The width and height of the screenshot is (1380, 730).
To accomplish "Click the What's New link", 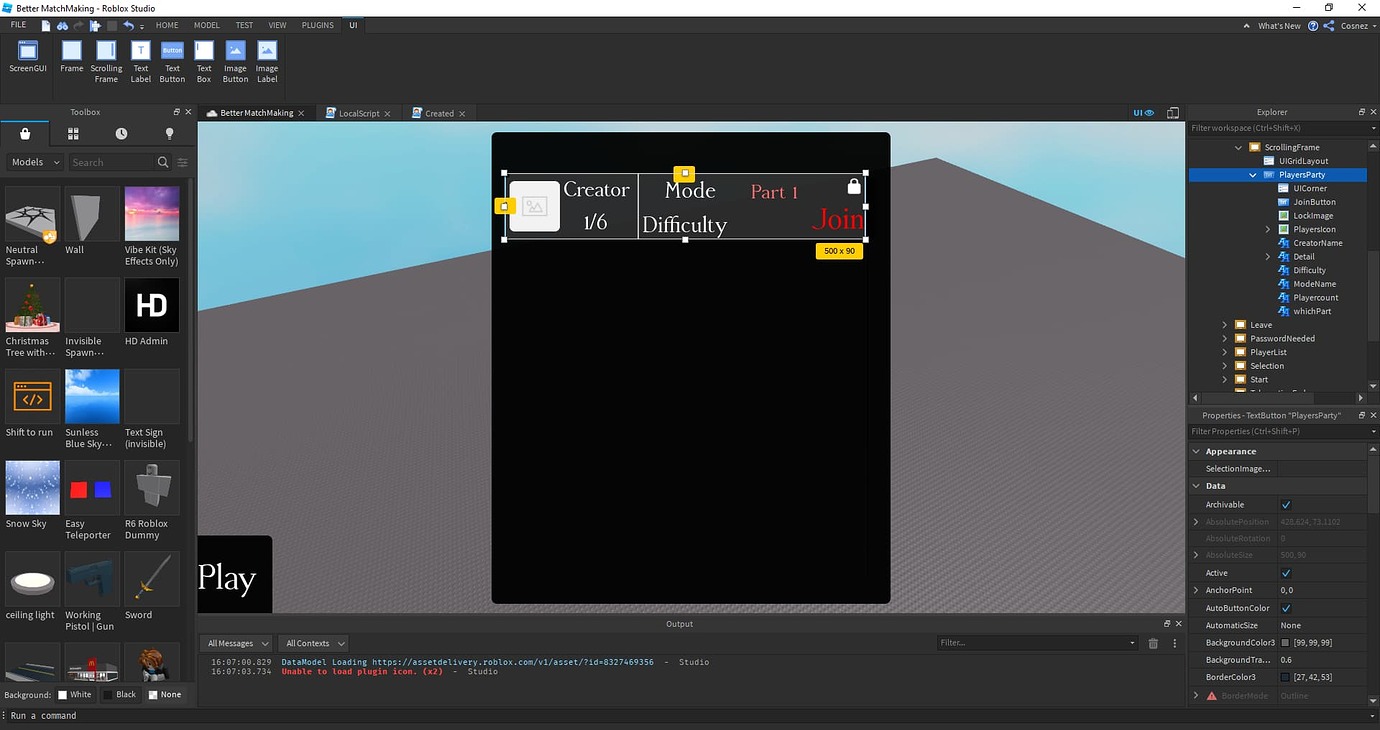I will pyautogui.click(x=1279, y=26).
